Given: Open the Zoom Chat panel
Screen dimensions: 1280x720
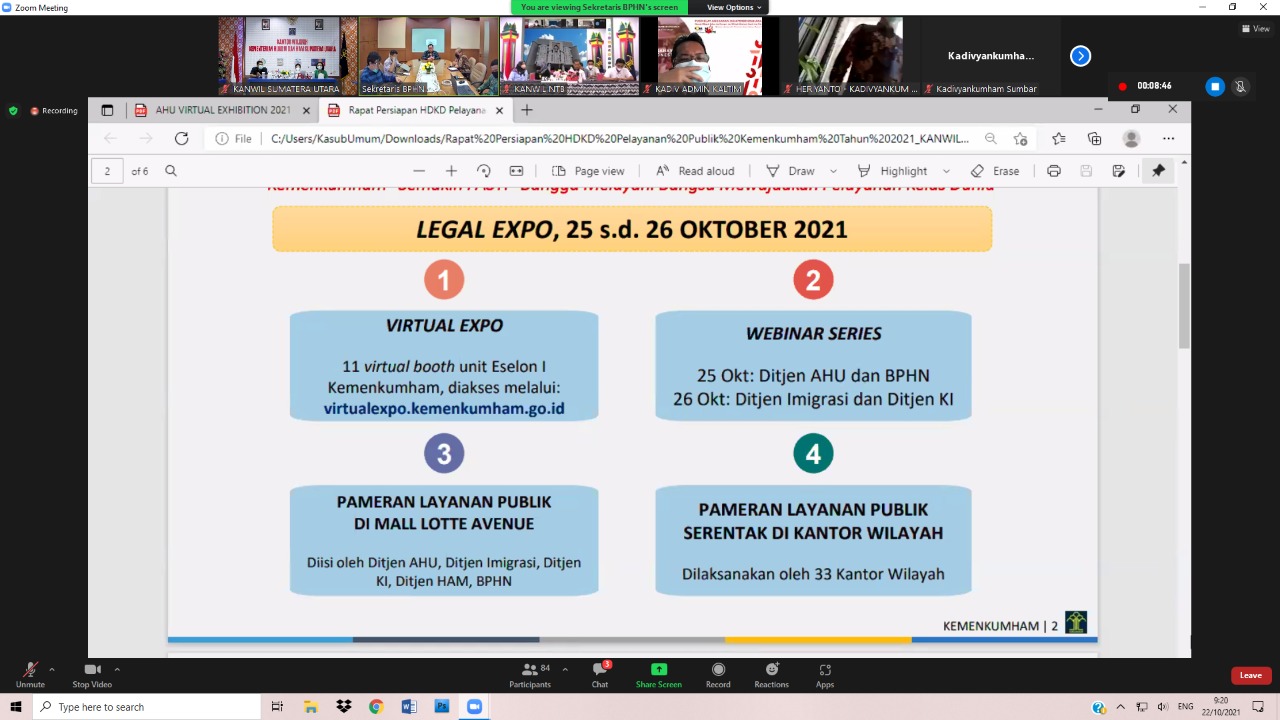Looking at the screenshot, I should pyautogui.click(x=600, y=675).
